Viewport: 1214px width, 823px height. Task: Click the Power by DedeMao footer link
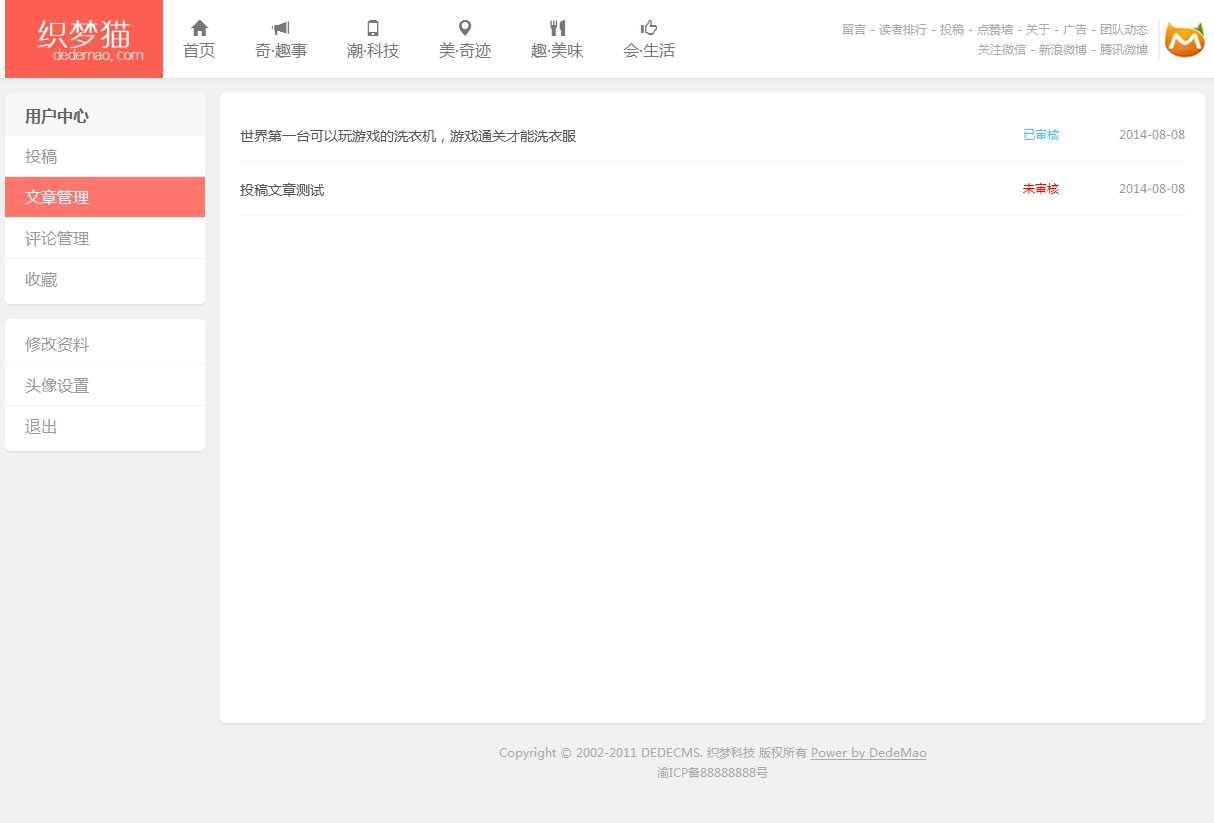point(868,753)
